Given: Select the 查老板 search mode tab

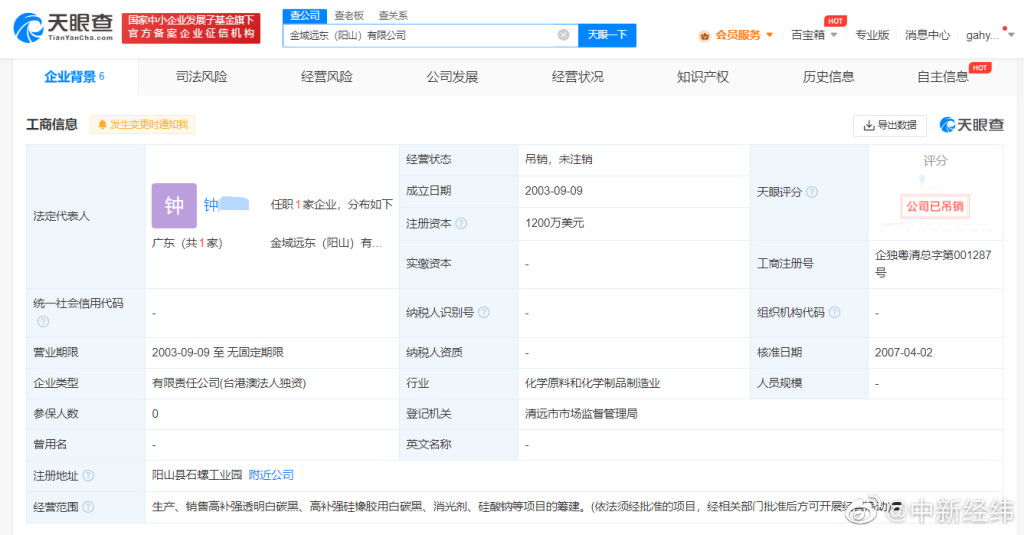Looking at the screenshot, I should coord(348,15).
